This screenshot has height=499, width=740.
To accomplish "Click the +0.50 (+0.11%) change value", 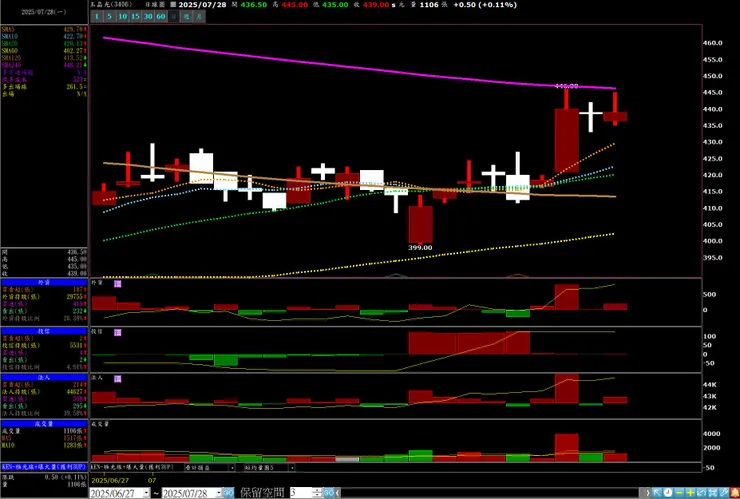I will click(x=485, y=5).
